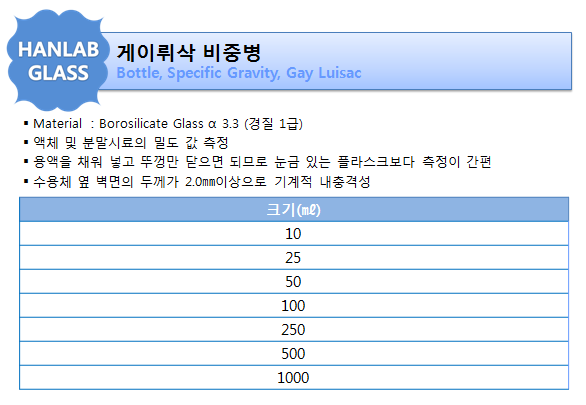Select the 10 size row
Image resolution: width=586 pixels, height=405 pixels.
pos(294,234)
